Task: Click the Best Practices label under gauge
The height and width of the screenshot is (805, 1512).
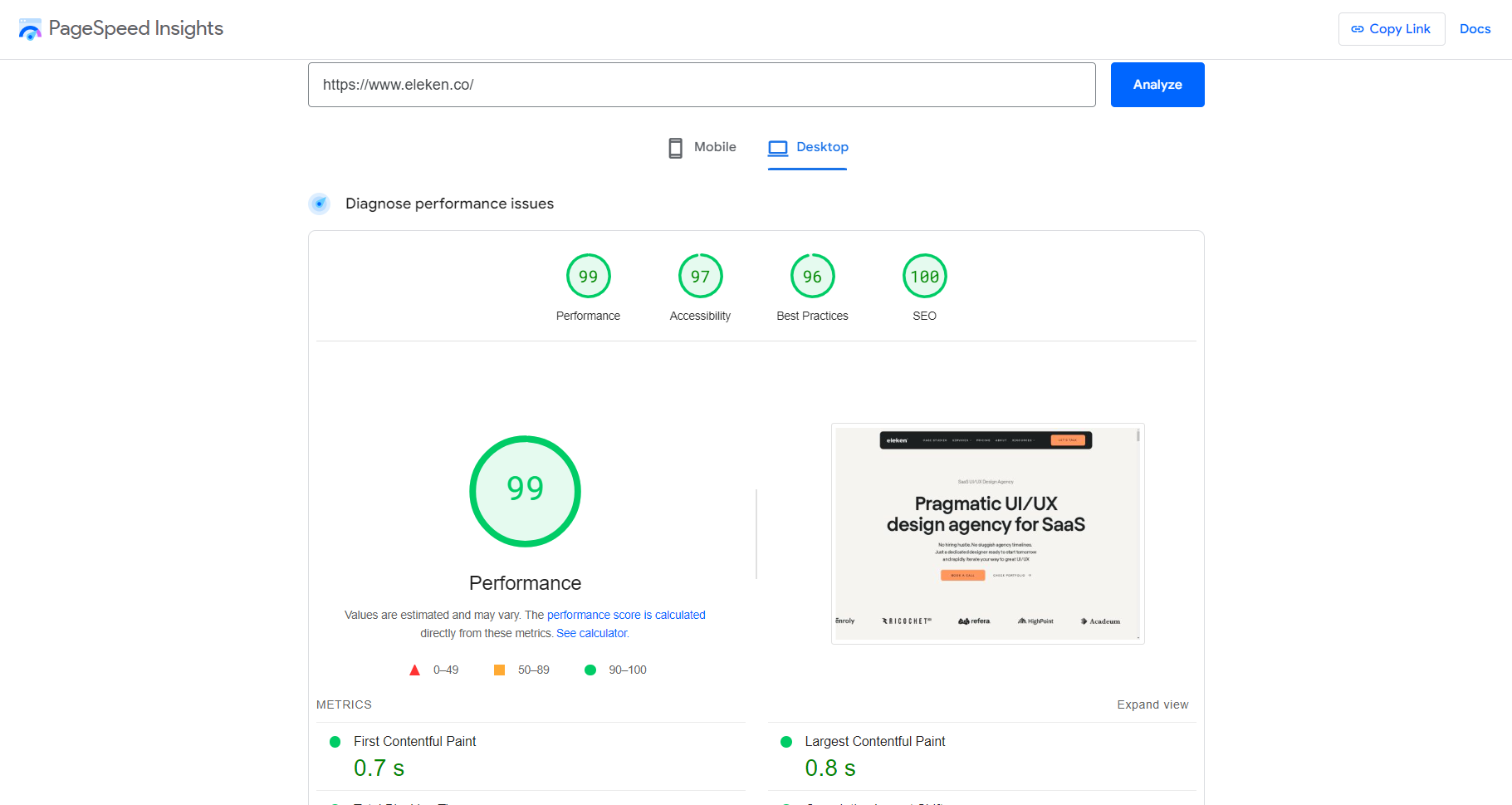Action: [x=812, y=316]
